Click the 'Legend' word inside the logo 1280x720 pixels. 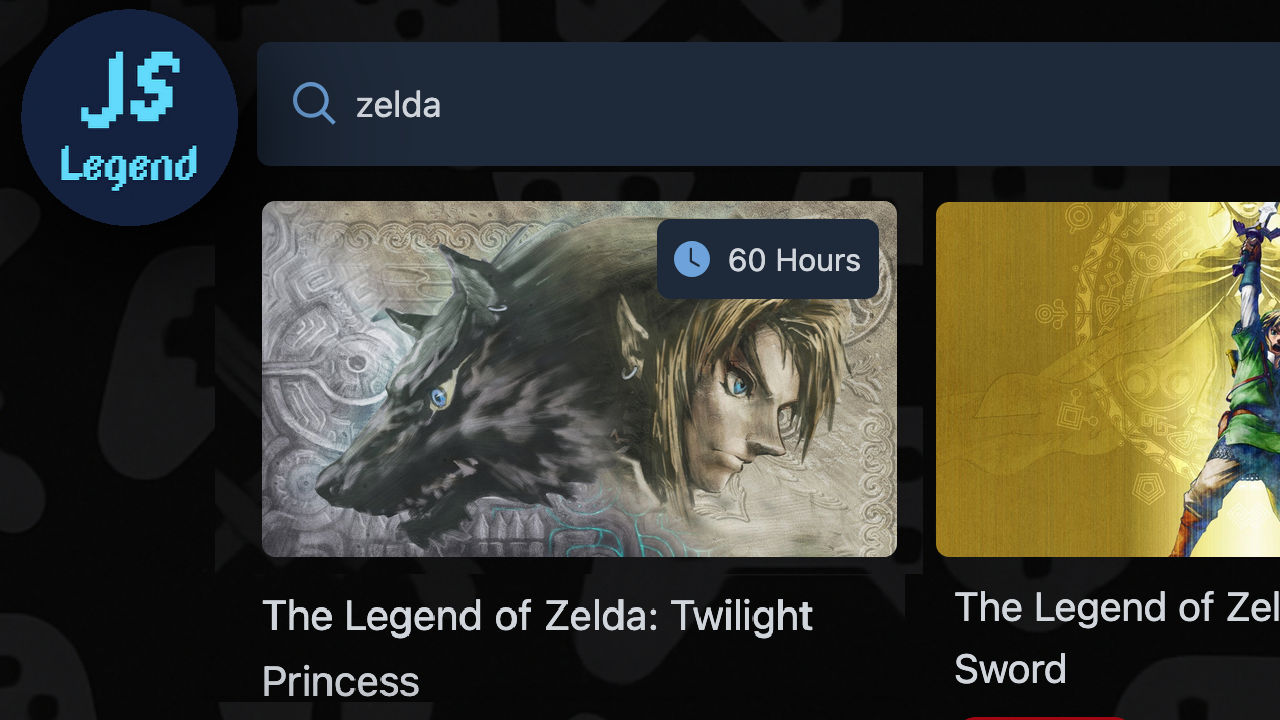pyautogui.click(x=129, y=166)
